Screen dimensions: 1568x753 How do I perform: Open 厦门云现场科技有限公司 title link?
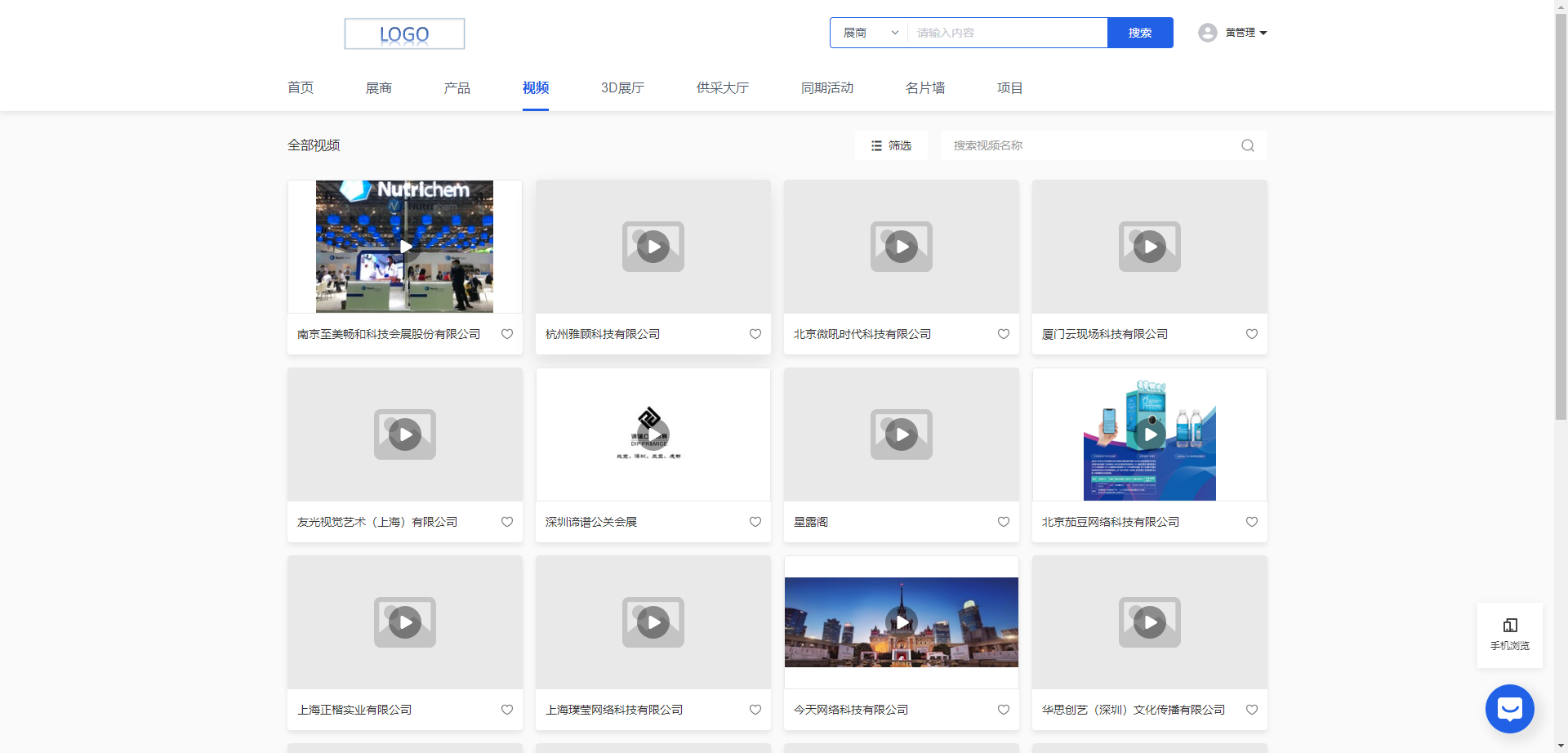1105,334
